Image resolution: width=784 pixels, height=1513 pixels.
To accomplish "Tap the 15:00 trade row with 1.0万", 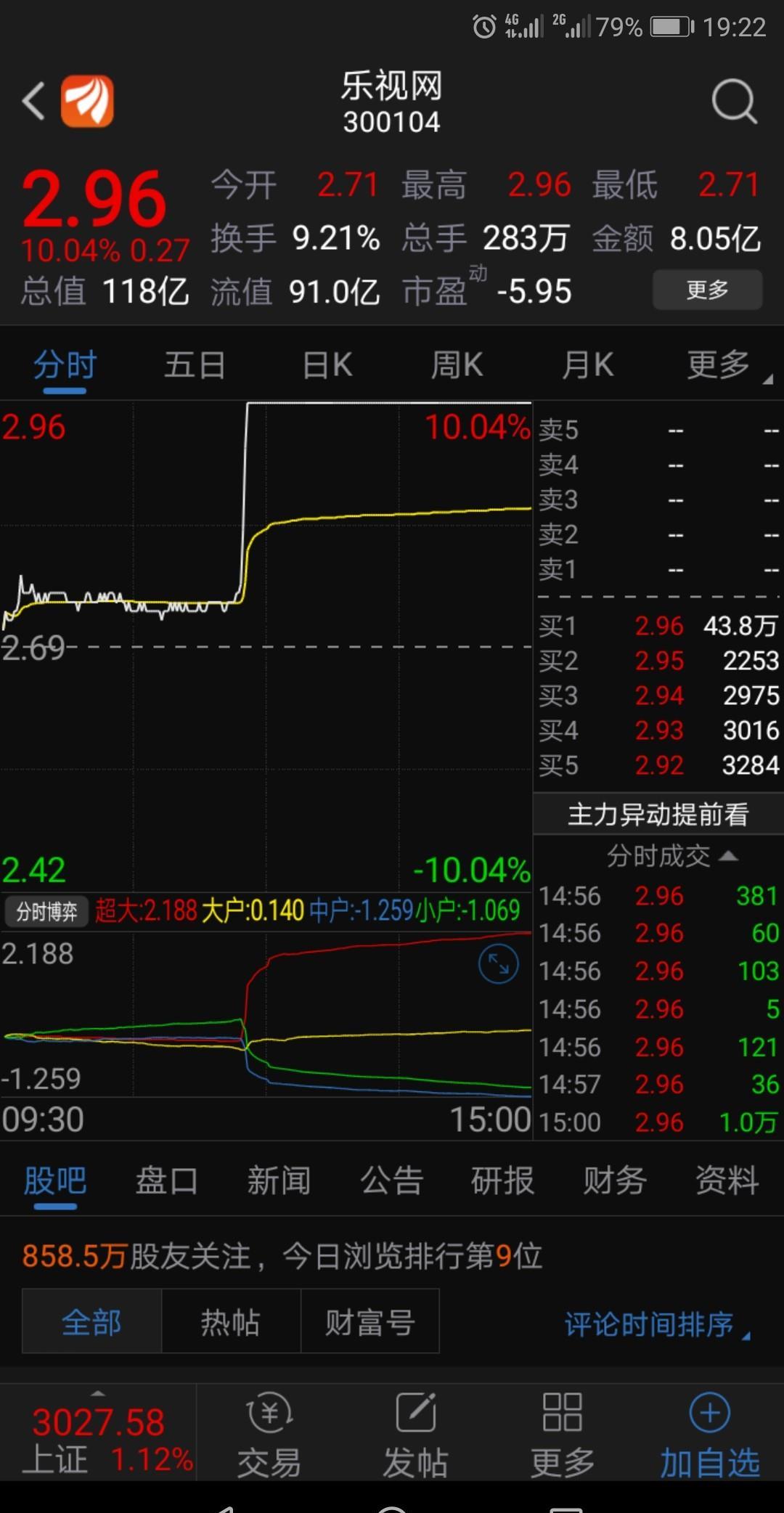I will [658, 1122].
